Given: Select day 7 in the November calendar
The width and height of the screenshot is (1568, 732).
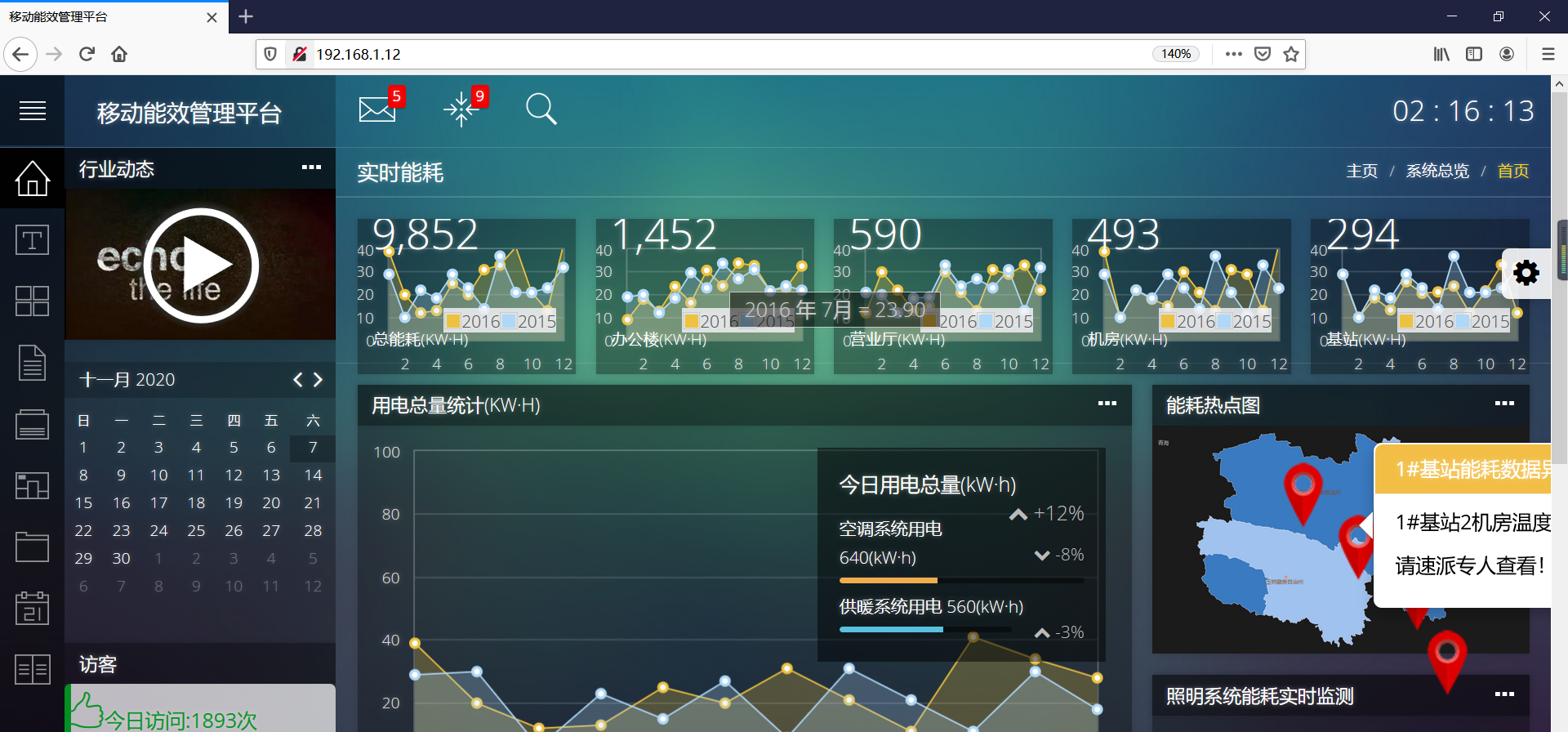Looking at the screenshot, I should click(x=313, y=447).
